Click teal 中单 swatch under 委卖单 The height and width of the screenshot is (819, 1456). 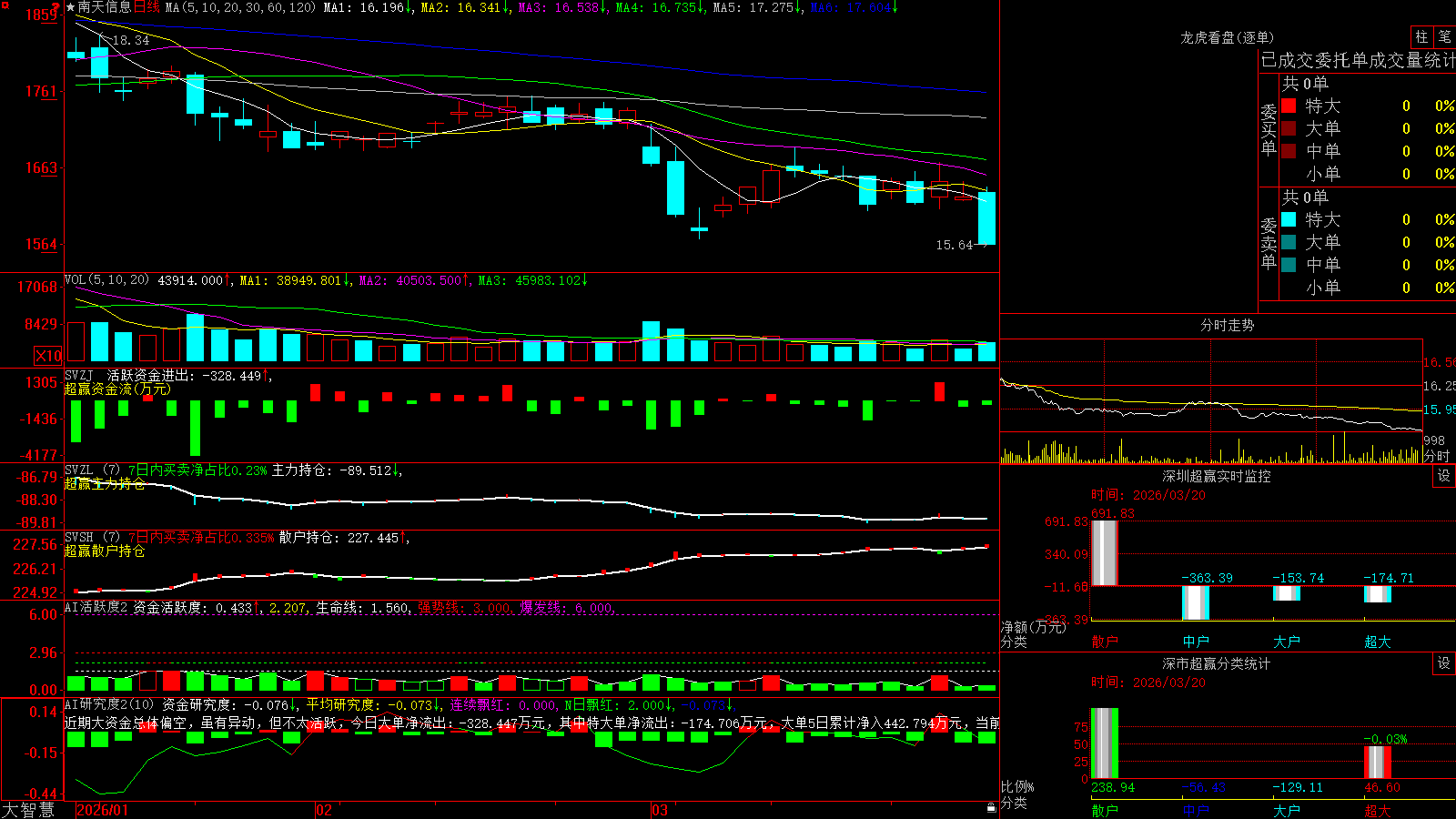coord(1289,265)
